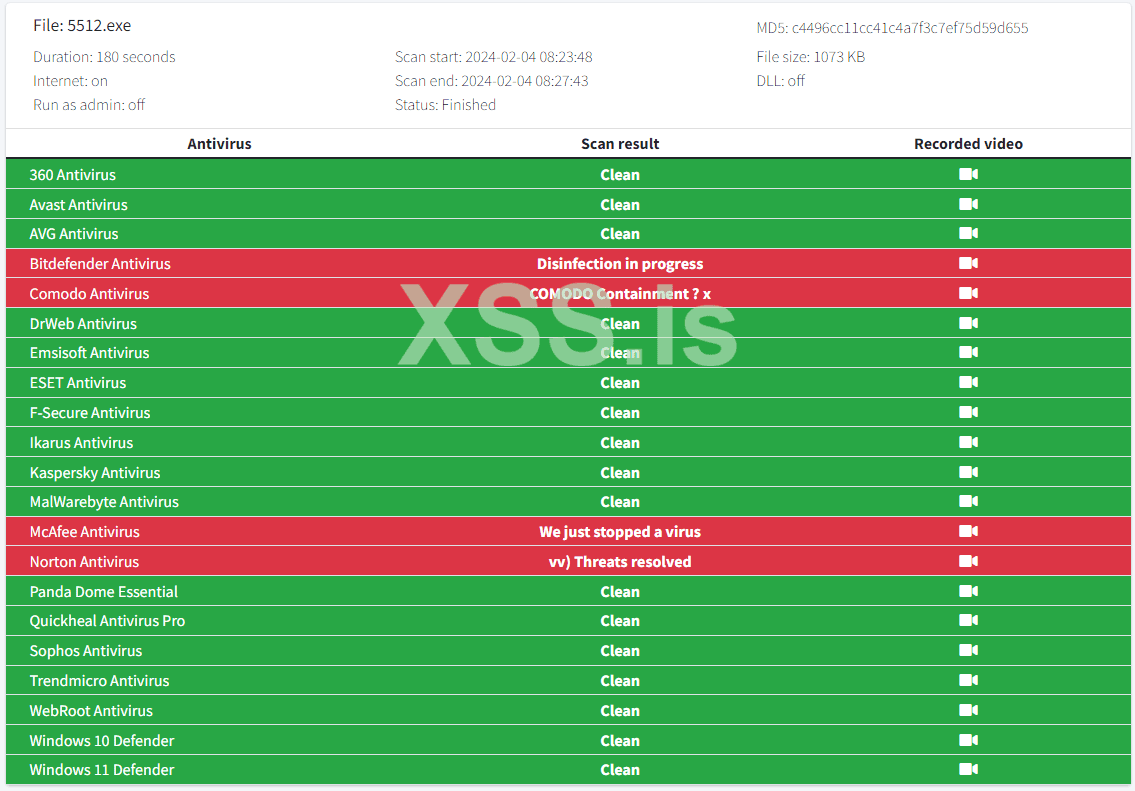Play the Kaspersky Antivirus recorded video
This screenshot has height=791, width=1135.
tap(968, 472)
